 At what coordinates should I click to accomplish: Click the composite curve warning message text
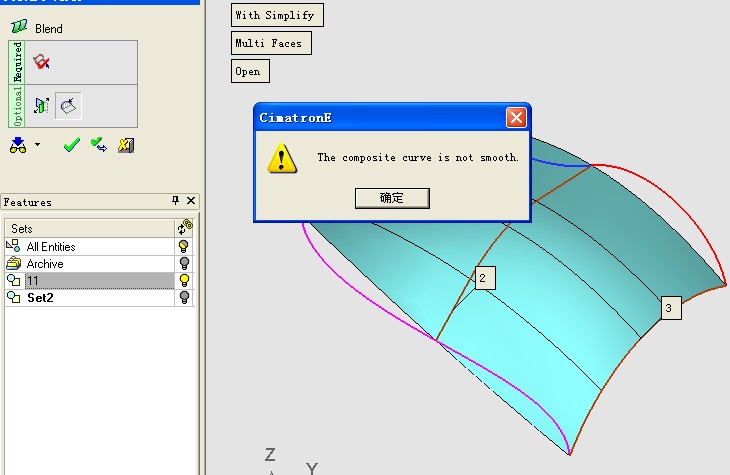418,157
